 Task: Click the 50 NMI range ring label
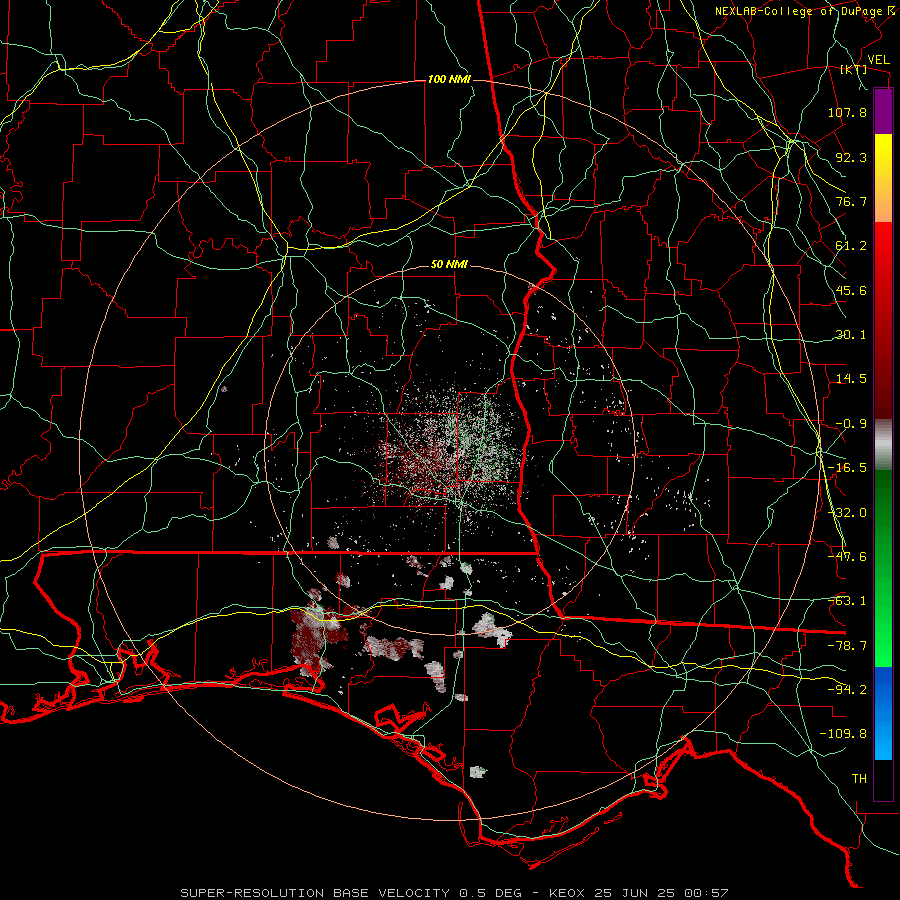point(449,265)
